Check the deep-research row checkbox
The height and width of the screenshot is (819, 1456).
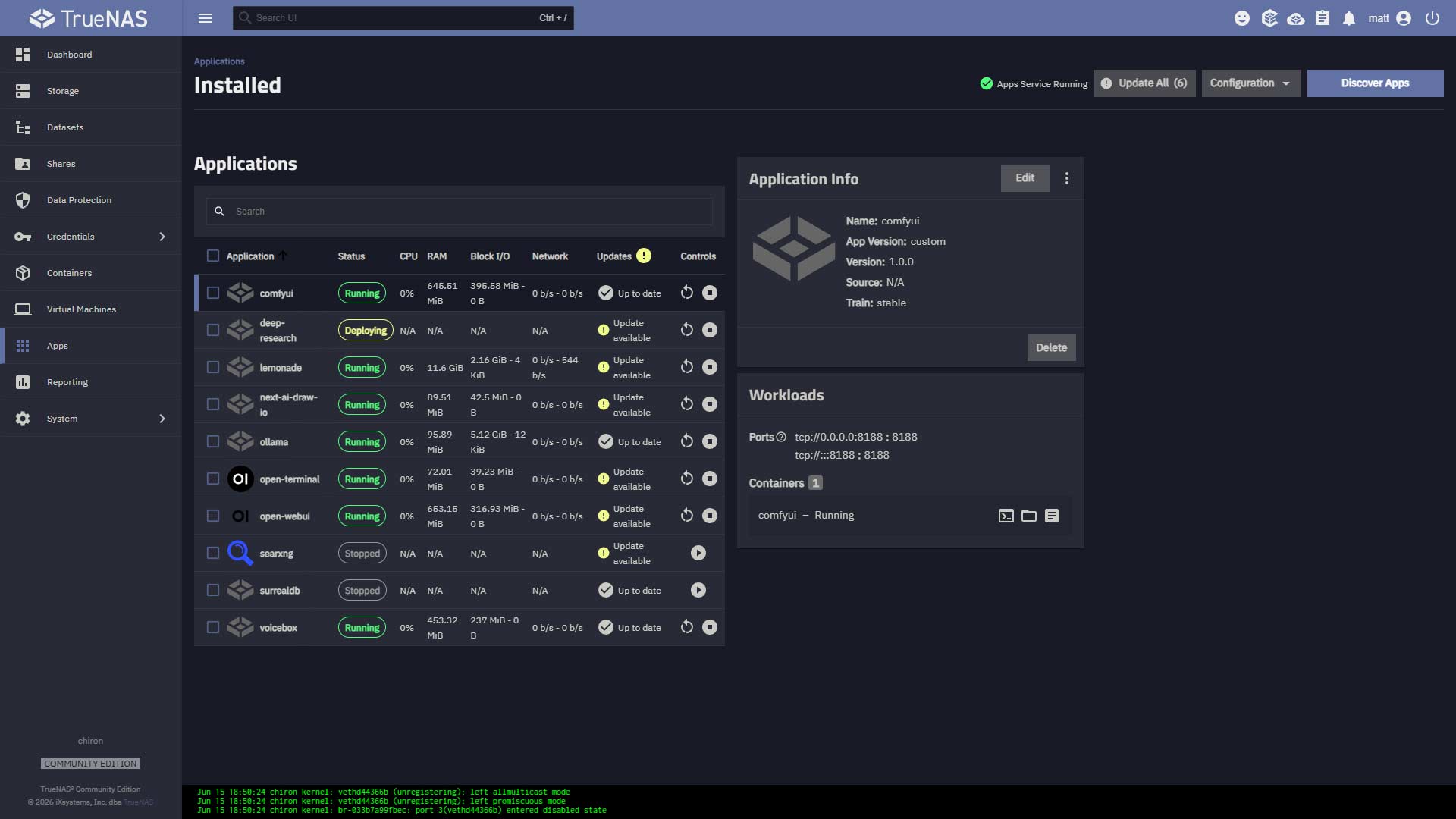[x=213, y=330]
